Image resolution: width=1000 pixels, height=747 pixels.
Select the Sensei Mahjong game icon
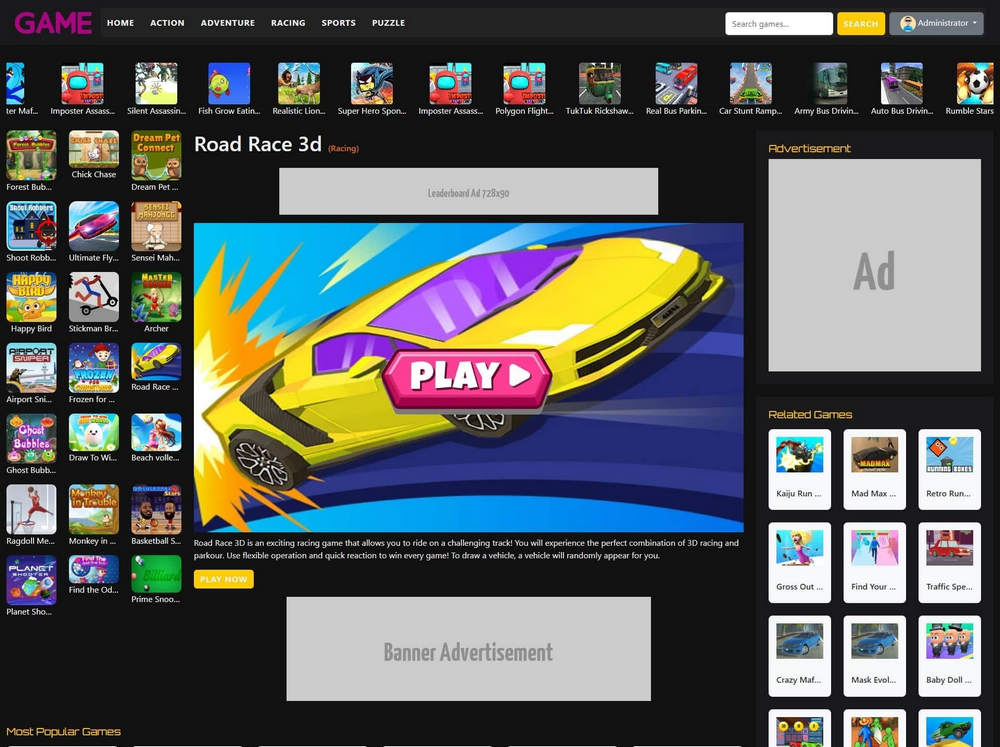coord(156,226)
